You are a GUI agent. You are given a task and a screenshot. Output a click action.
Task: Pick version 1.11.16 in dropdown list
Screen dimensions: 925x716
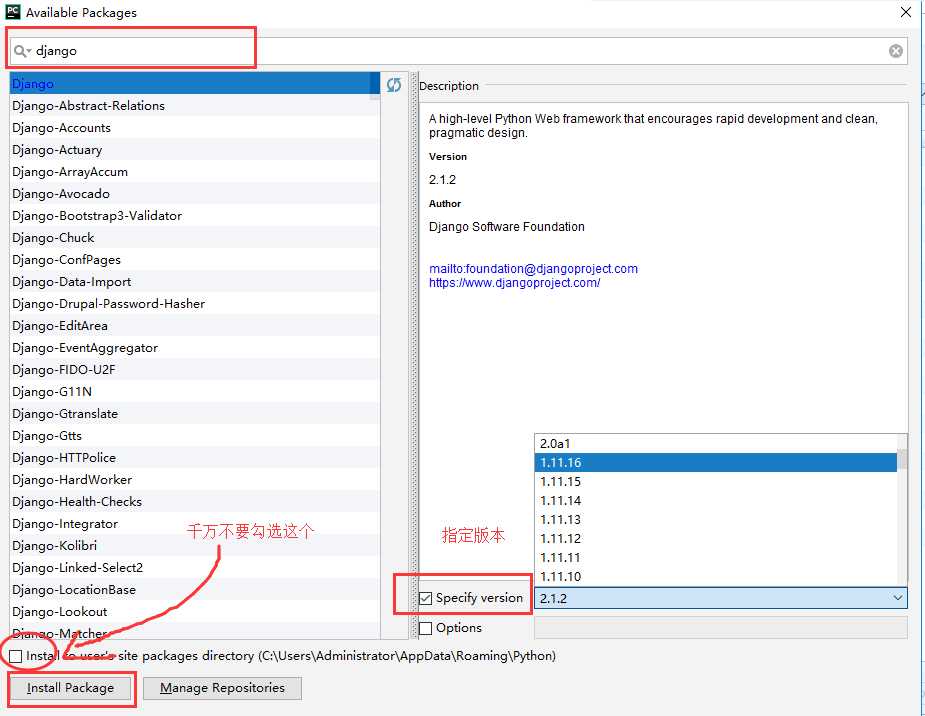click(x=716, y=462)
